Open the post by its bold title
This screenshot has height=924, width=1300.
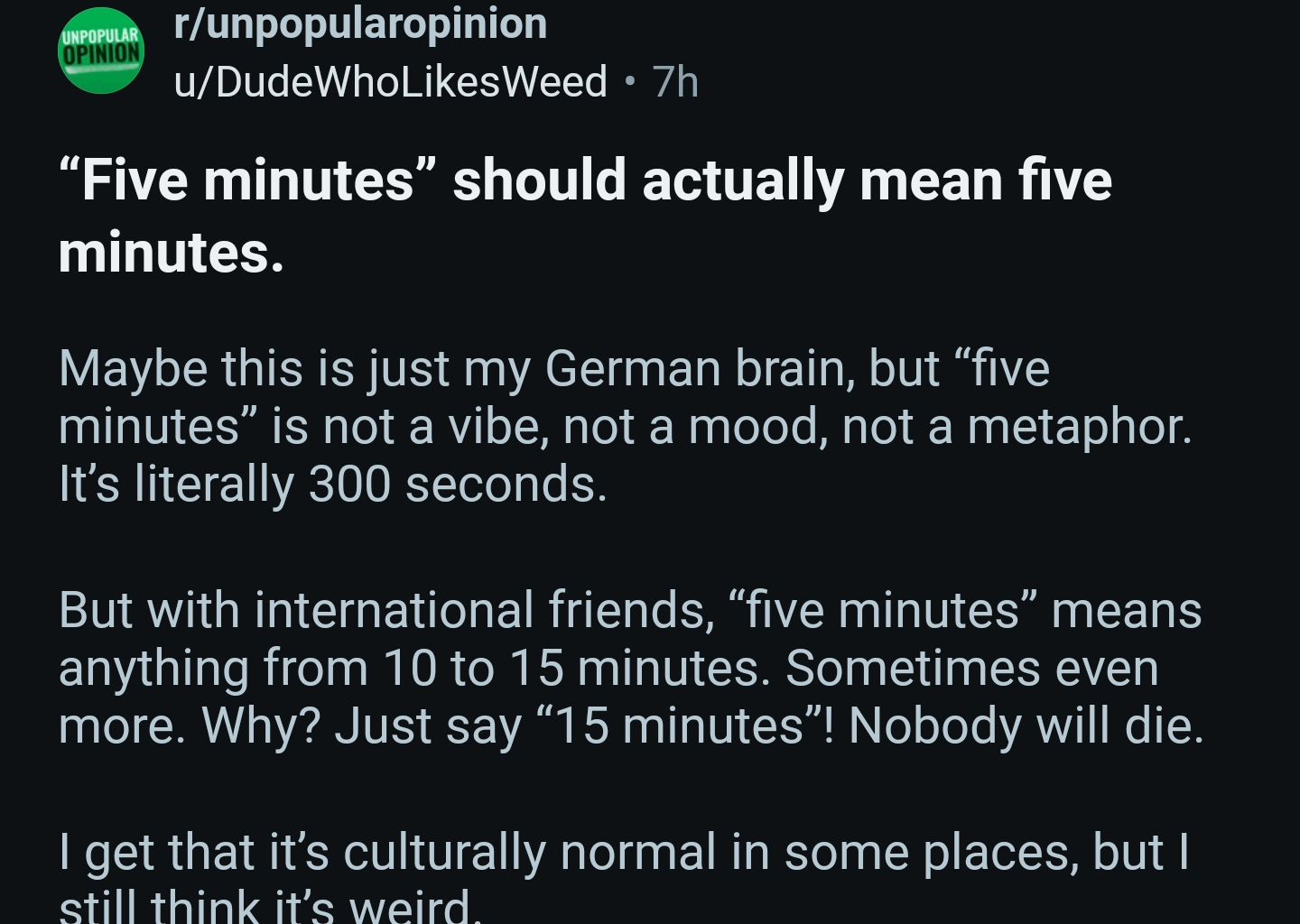[x=585, y=180]
